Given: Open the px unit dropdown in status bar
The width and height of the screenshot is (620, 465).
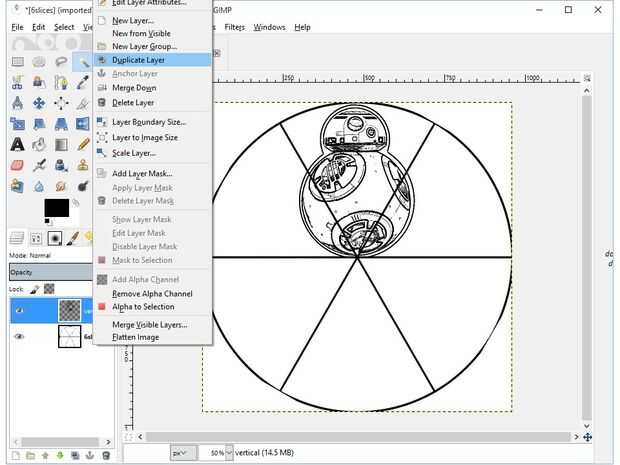Looking at the screenshot, I should click(x=183, y=452).
